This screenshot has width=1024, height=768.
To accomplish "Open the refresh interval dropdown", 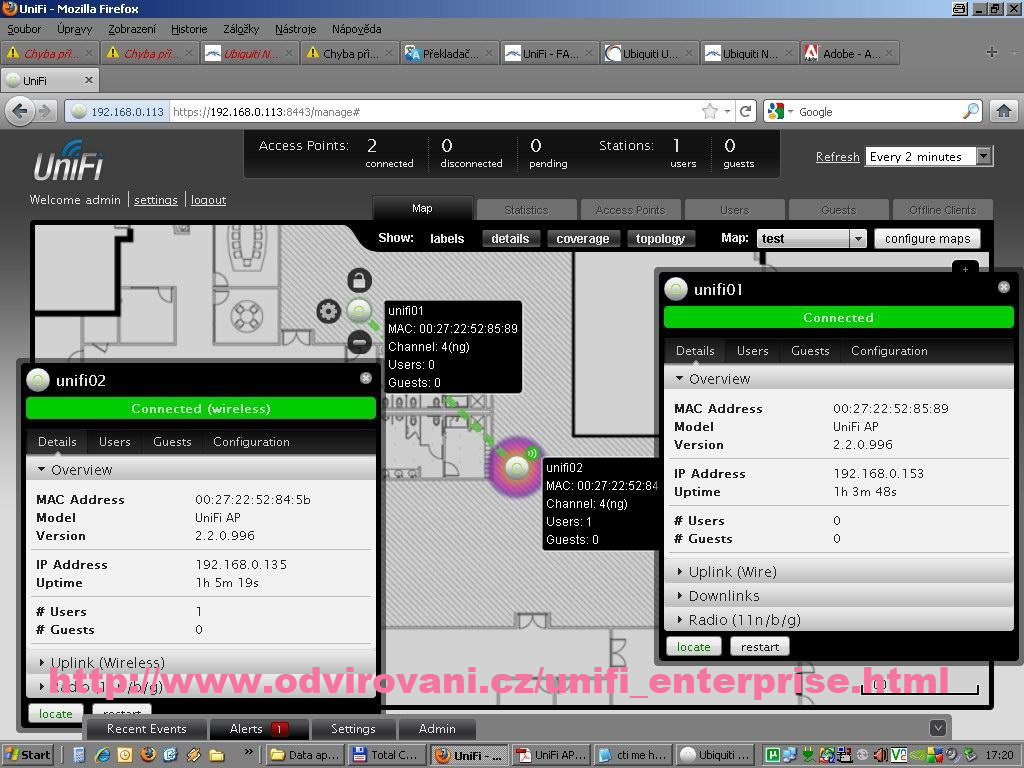I will click(929, 157).
